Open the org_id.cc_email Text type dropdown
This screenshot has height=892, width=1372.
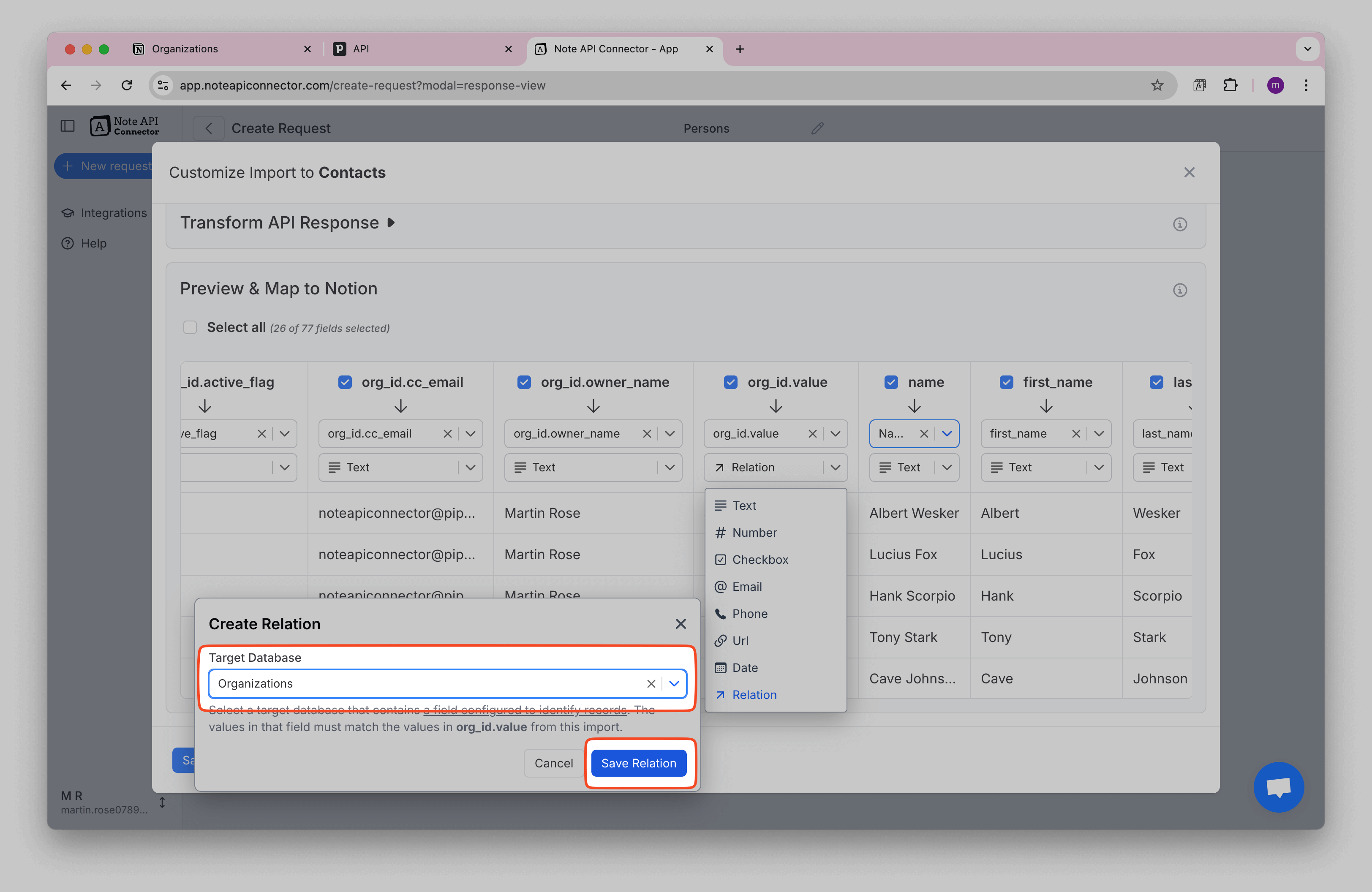[x=471, y=467]
